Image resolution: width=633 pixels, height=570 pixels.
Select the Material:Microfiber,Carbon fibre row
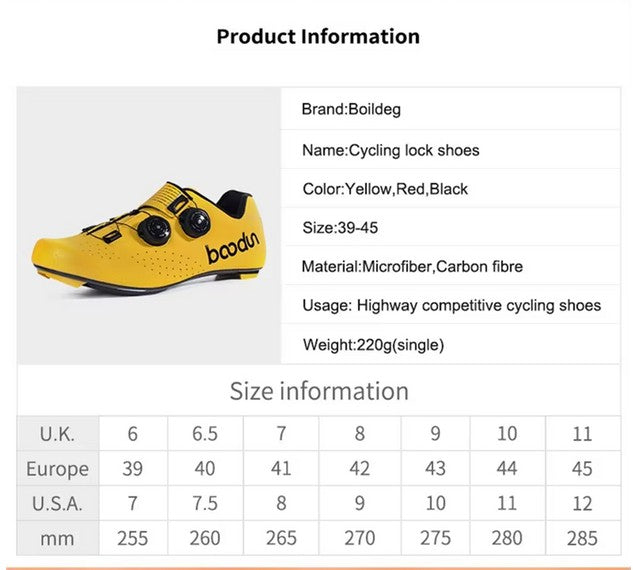(x=412, y=267)
